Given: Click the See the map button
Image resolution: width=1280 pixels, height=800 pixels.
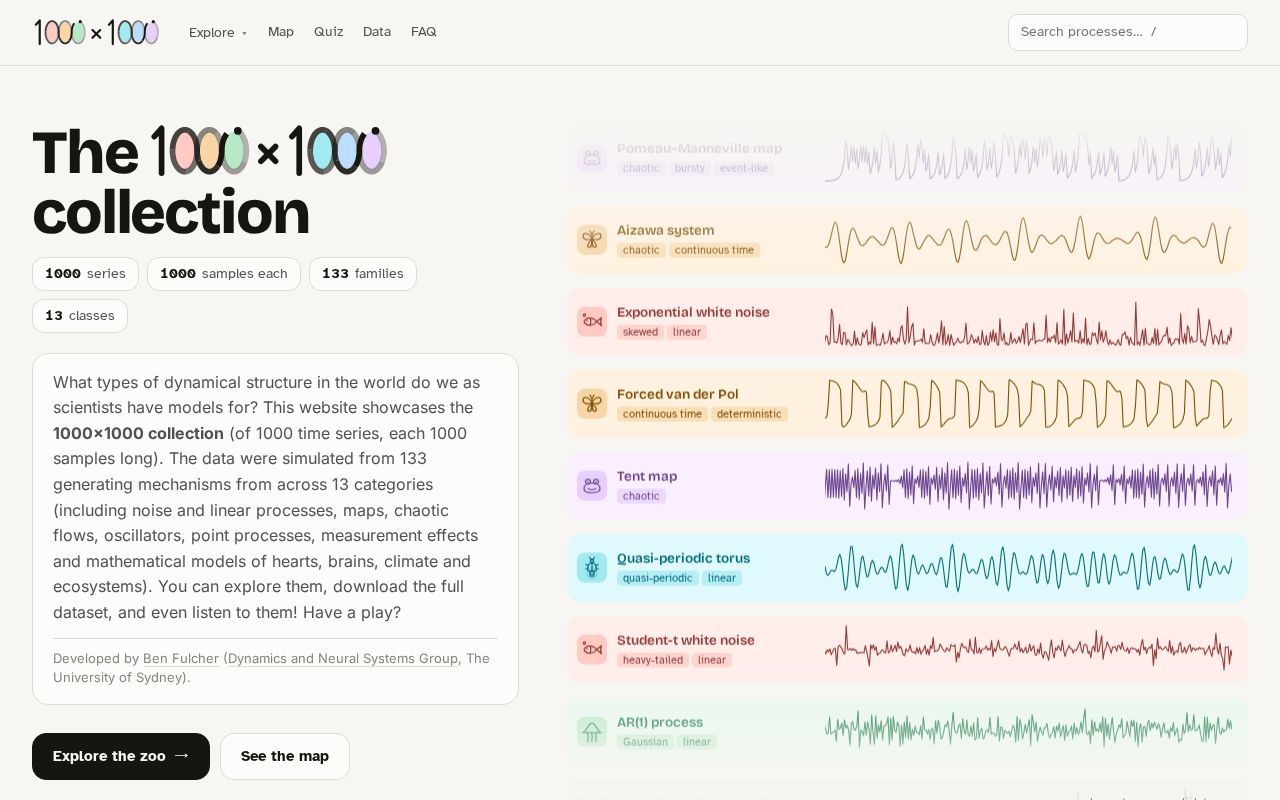Looking at the screenshot, I should pyautogui.click(x=285, y=756).
